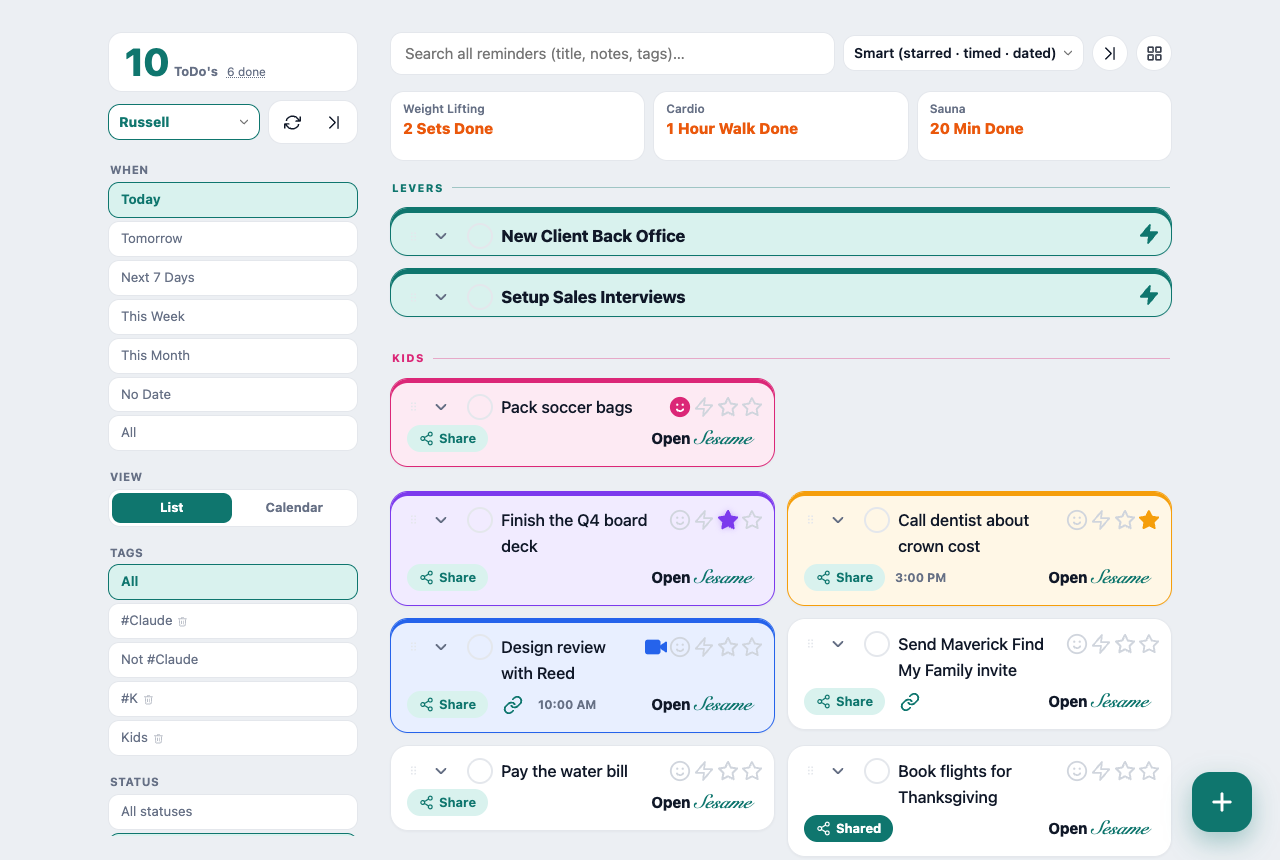
Task: Click the pink smiley on Pack soccer bags
Action: (680, 407)
